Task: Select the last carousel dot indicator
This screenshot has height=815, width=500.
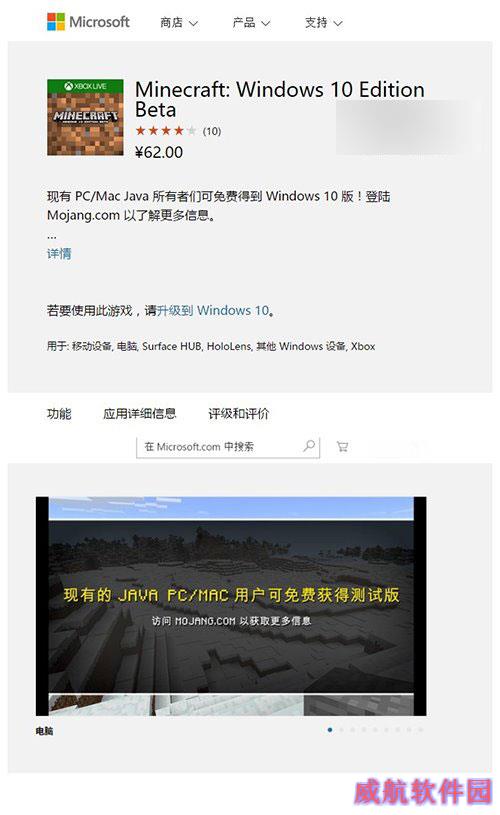Action: pos(420,730)
